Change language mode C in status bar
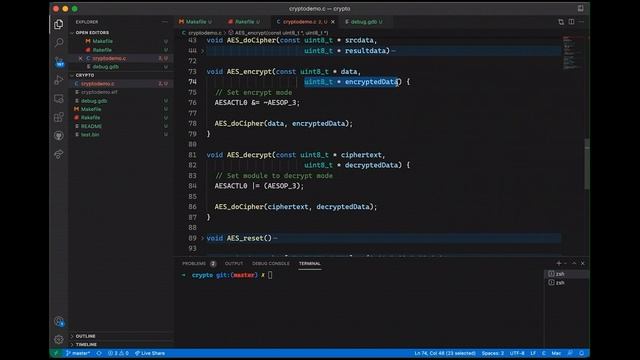 pyautogui.click(x=544, y=353)
